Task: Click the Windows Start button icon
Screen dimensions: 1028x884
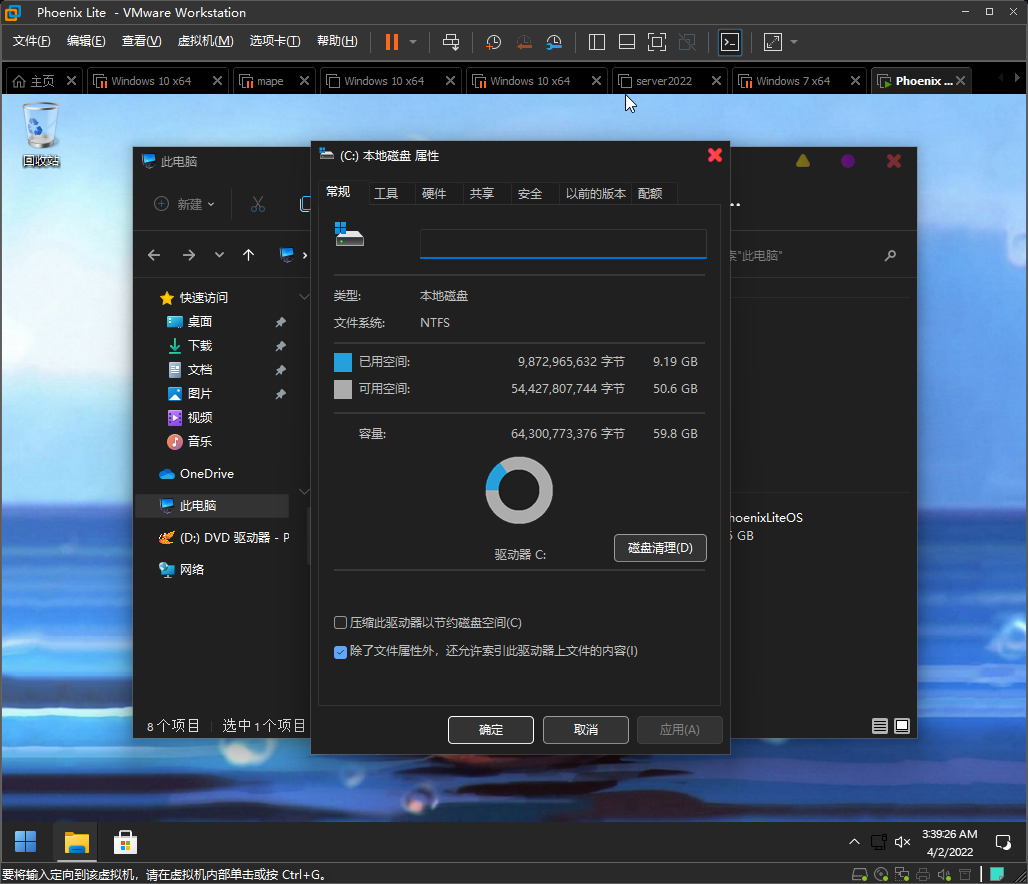Action: pyautogui.click(x=26, y=842)
